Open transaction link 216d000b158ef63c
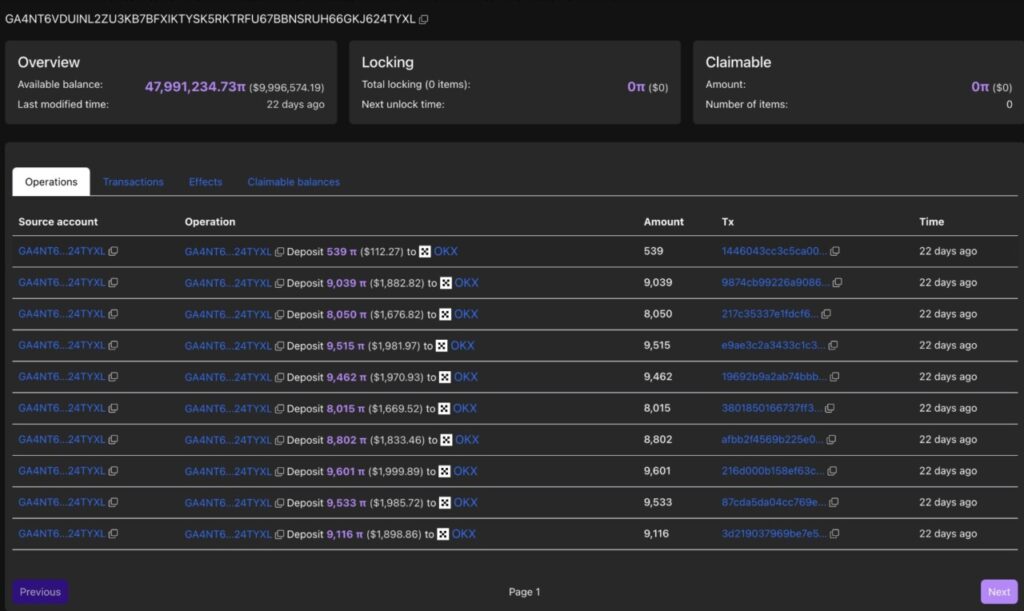The image size is (1024, 611). pyautogui.click(x=773, y=471)
